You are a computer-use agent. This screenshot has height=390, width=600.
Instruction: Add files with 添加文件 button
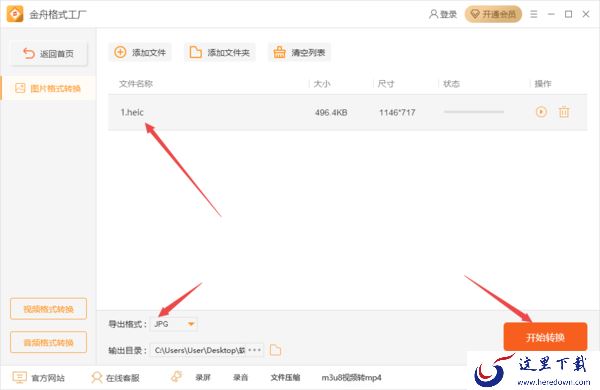click(x=140, y=52)
